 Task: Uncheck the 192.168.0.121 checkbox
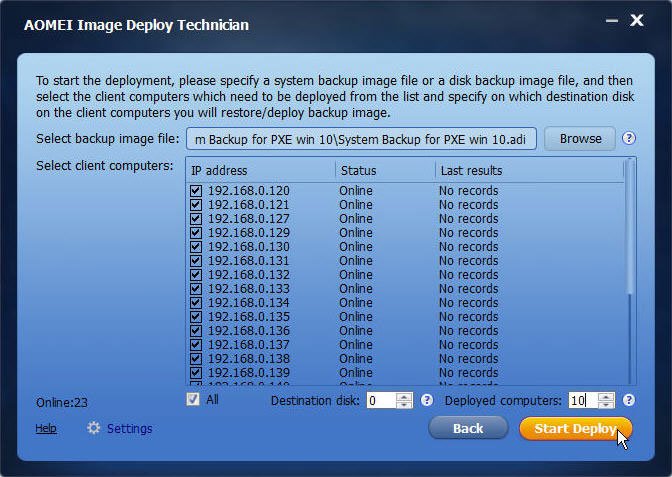[x=196, y=205]
